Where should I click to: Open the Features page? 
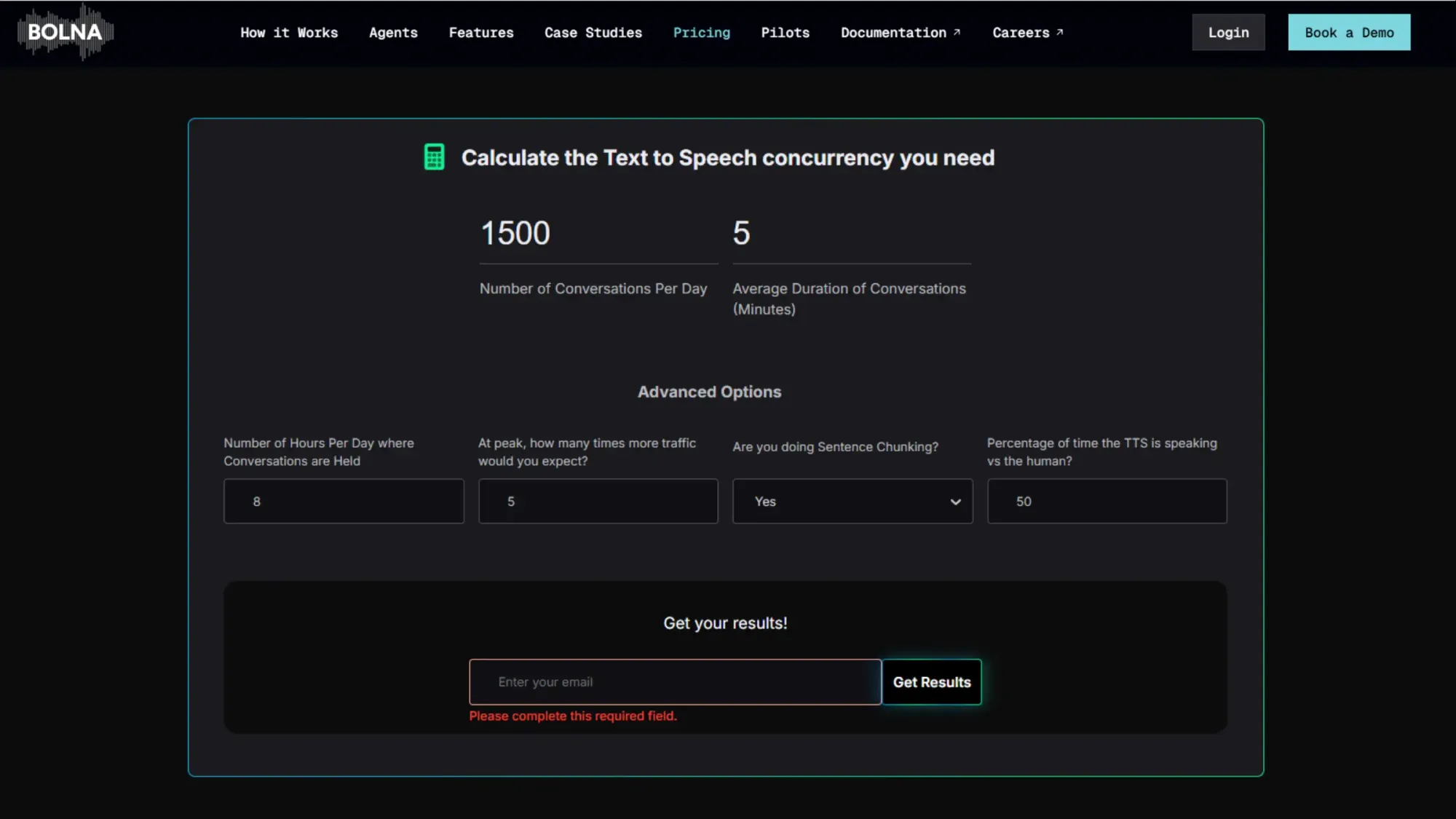coord(481,32)
